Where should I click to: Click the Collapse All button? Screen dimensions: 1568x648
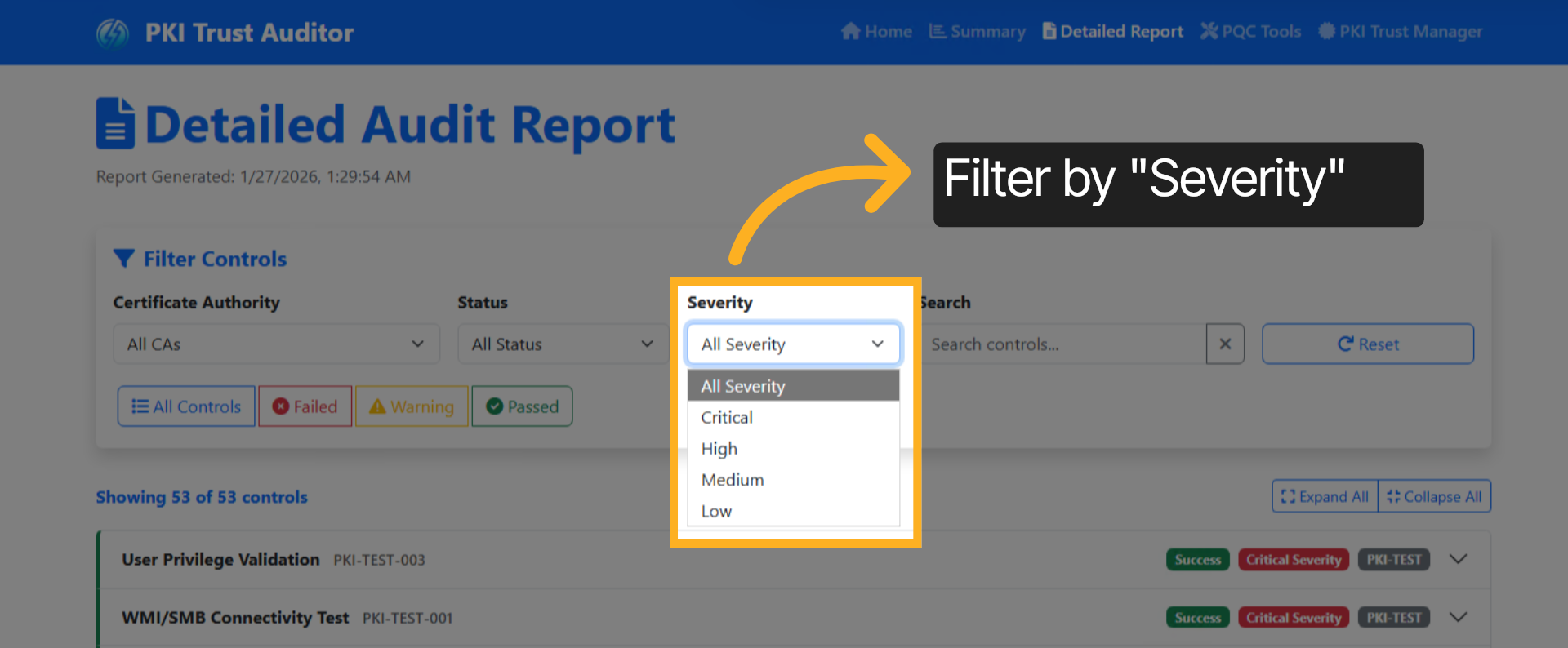[x=1435, y=496]
